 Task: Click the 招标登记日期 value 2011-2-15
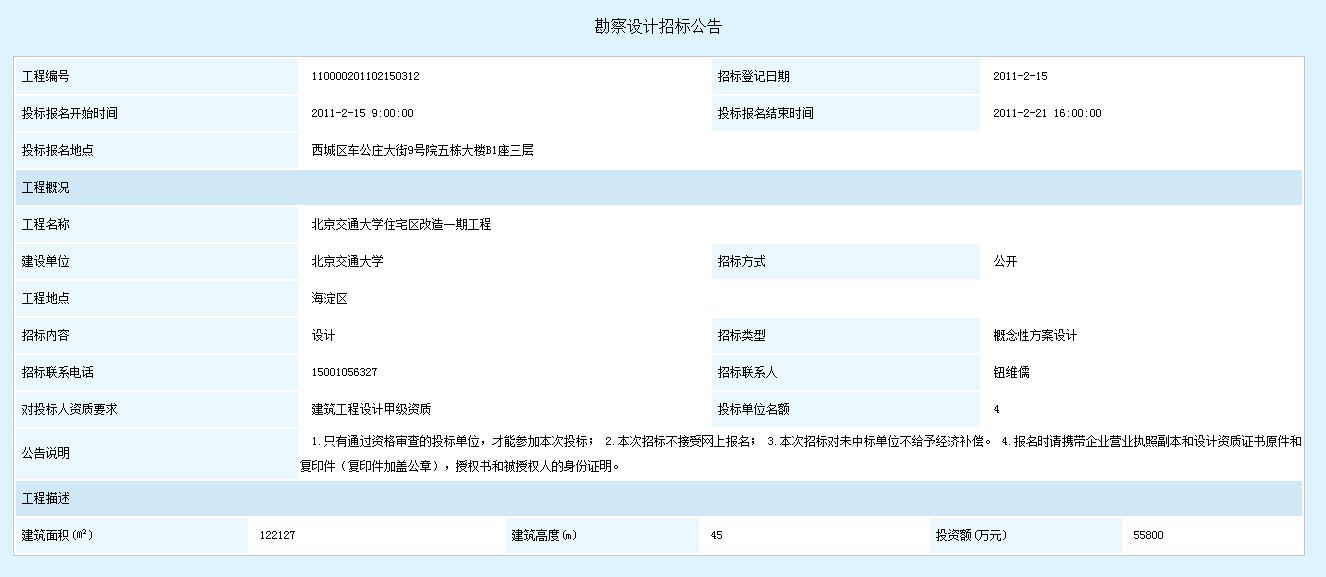pyautogui.click(x=1020, y=77)
